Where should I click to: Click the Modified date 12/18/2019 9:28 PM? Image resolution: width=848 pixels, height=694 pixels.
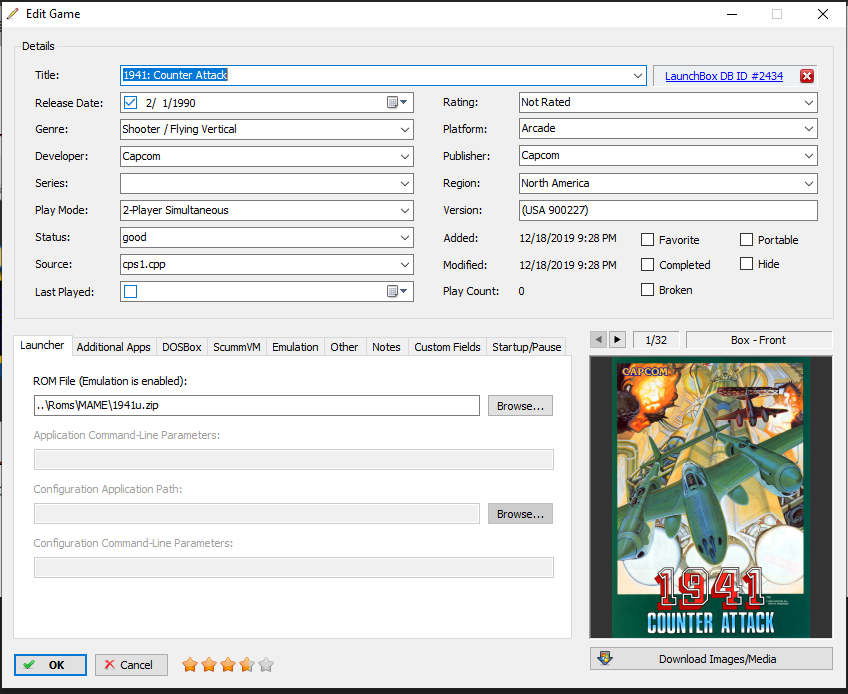568,265
